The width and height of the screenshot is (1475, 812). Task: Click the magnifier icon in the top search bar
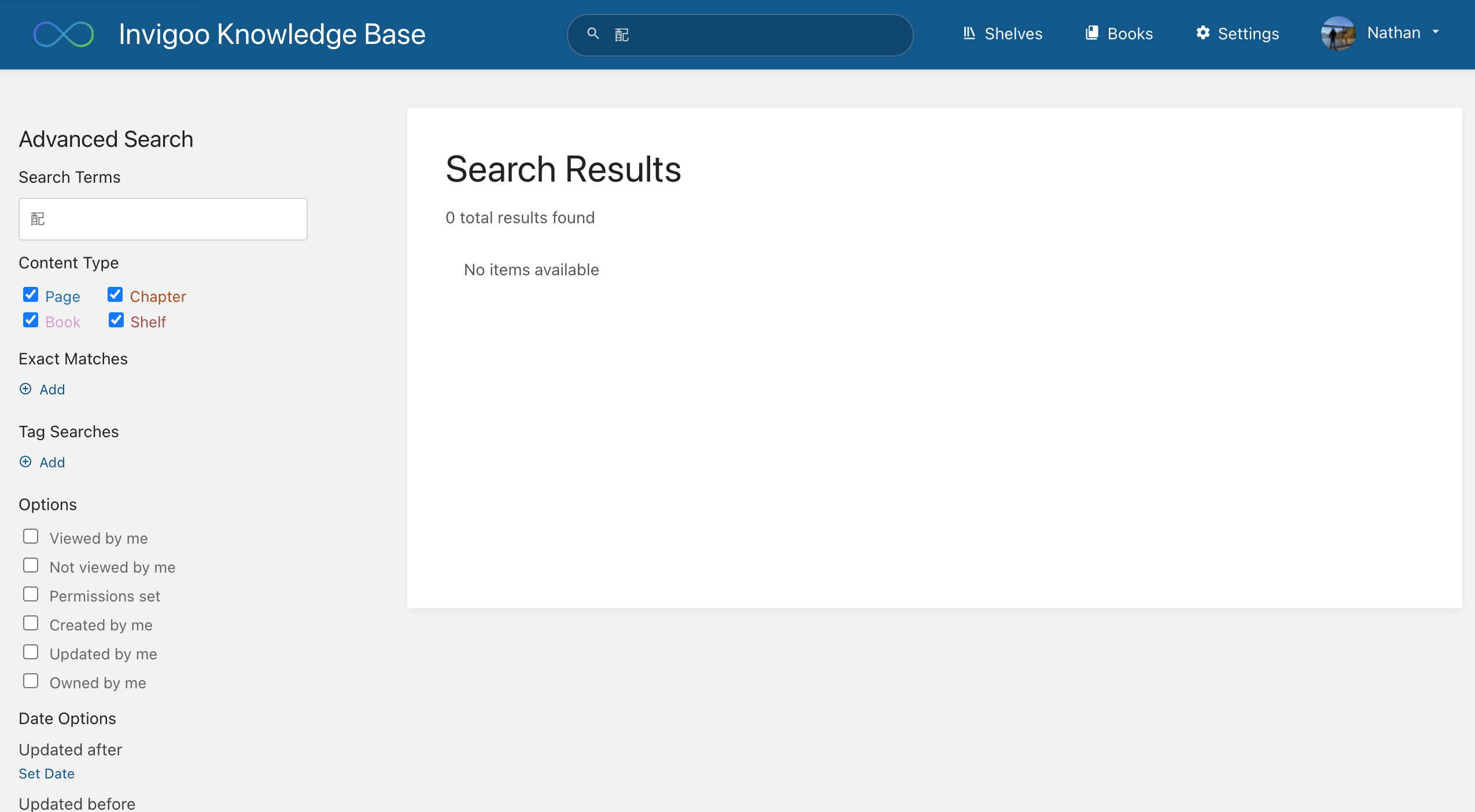(593, 34)
